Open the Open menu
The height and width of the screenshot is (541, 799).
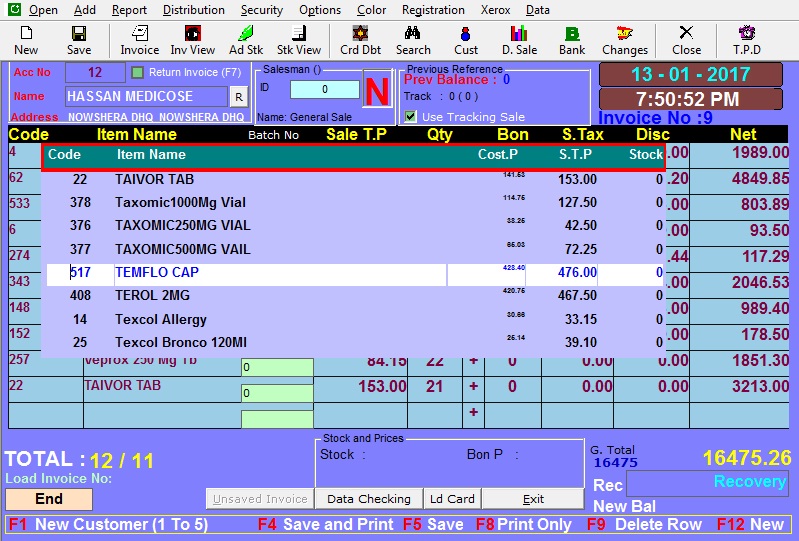click(43, 10)
